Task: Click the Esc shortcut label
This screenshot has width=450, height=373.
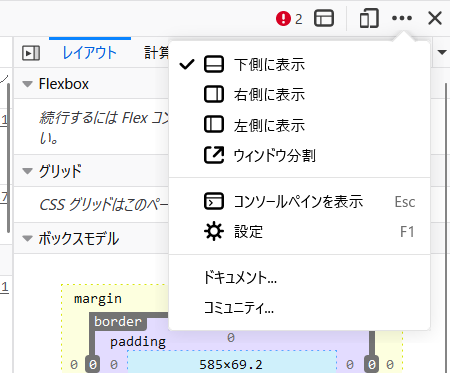Action: pyautogui.click(x=405, y=202)
